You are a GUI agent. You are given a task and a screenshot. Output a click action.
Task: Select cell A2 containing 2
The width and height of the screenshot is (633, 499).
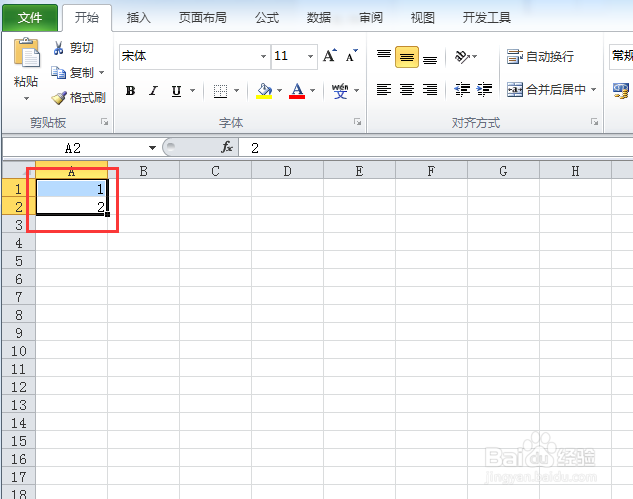pos(71,206)
